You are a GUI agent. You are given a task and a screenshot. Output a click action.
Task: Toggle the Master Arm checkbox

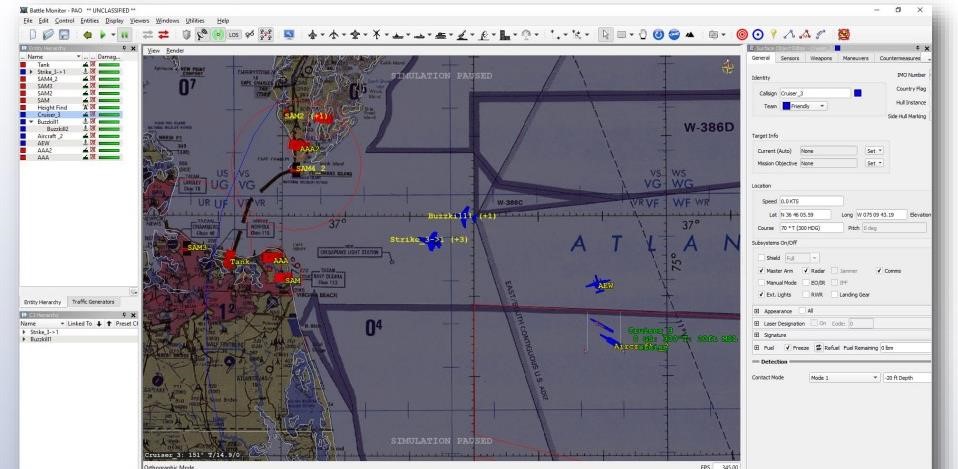(760, 270)
